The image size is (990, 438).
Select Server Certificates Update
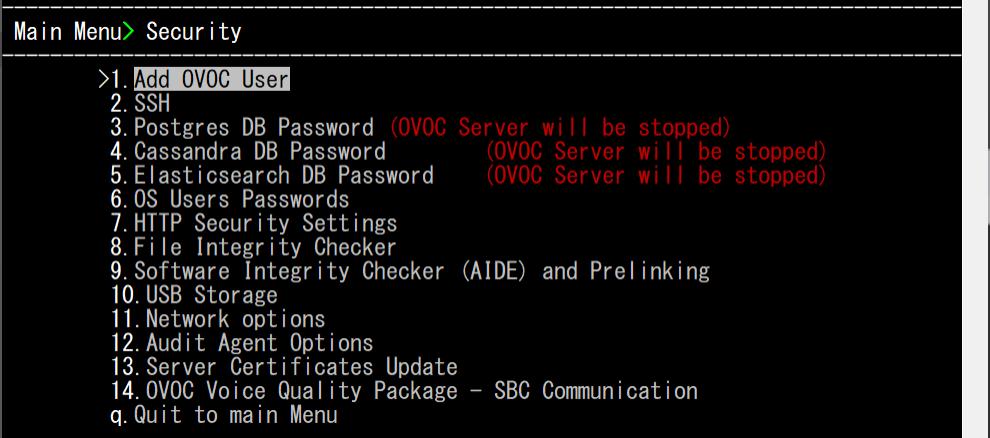(301, 367)
